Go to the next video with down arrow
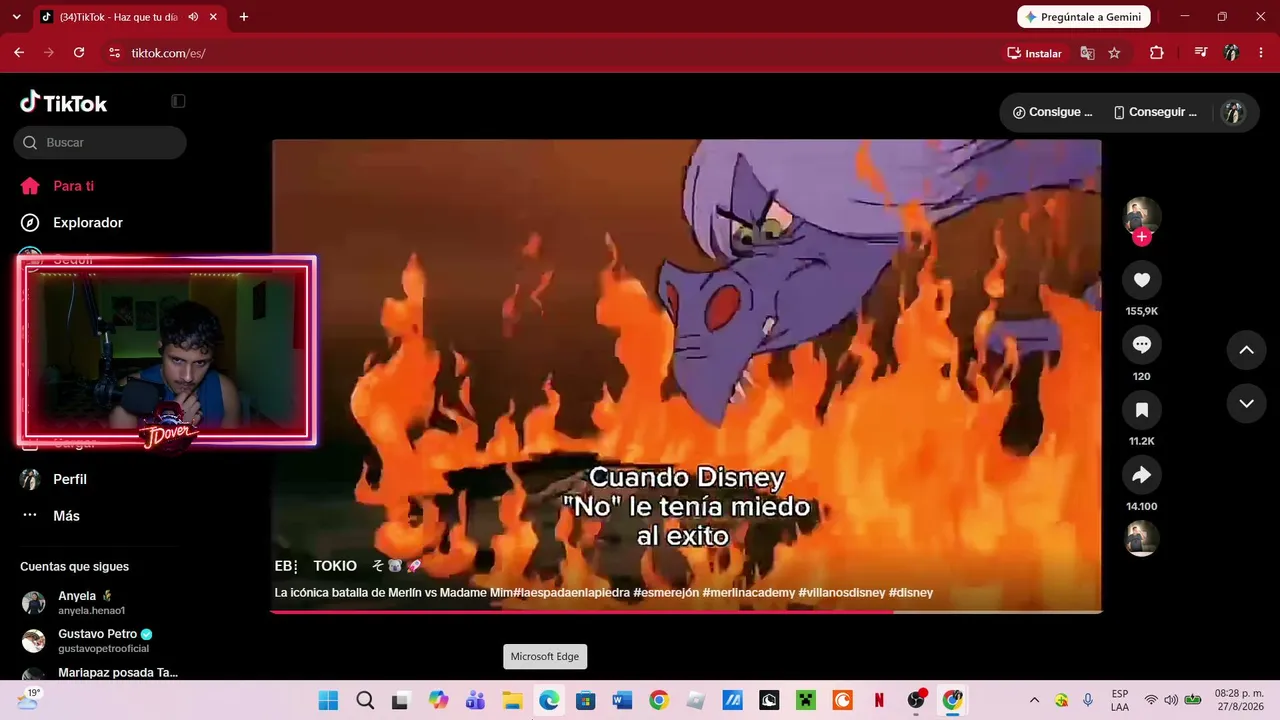This screenshot has height=720, width=1280. pos(1246,404)
